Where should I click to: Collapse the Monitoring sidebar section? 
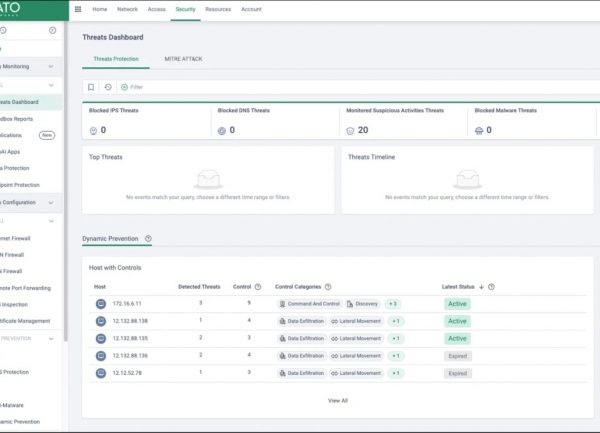point(51,67)
